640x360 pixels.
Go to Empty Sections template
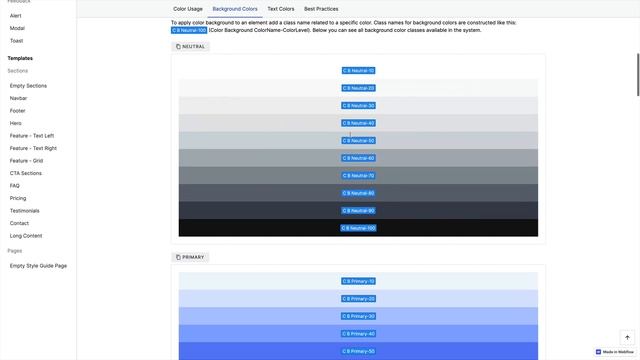click(x=28, y=86)
